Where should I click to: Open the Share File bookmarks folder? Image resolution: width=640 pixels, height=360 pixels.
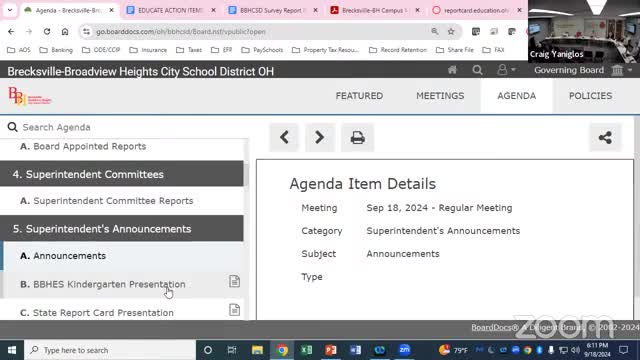tap(455, 50)
